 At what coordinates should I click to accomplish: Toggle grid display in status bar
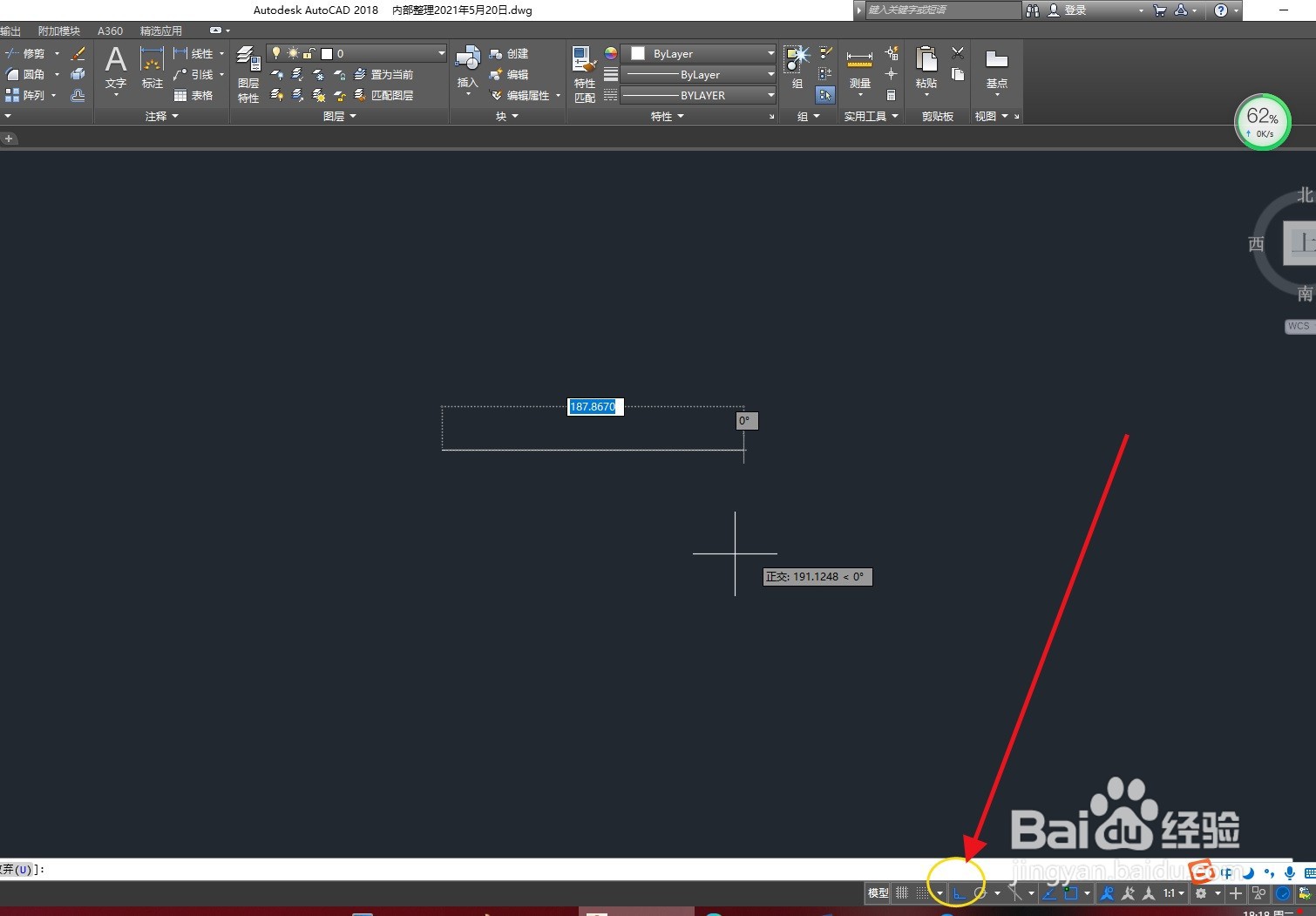pyautogui.click(x=902, y=893)
